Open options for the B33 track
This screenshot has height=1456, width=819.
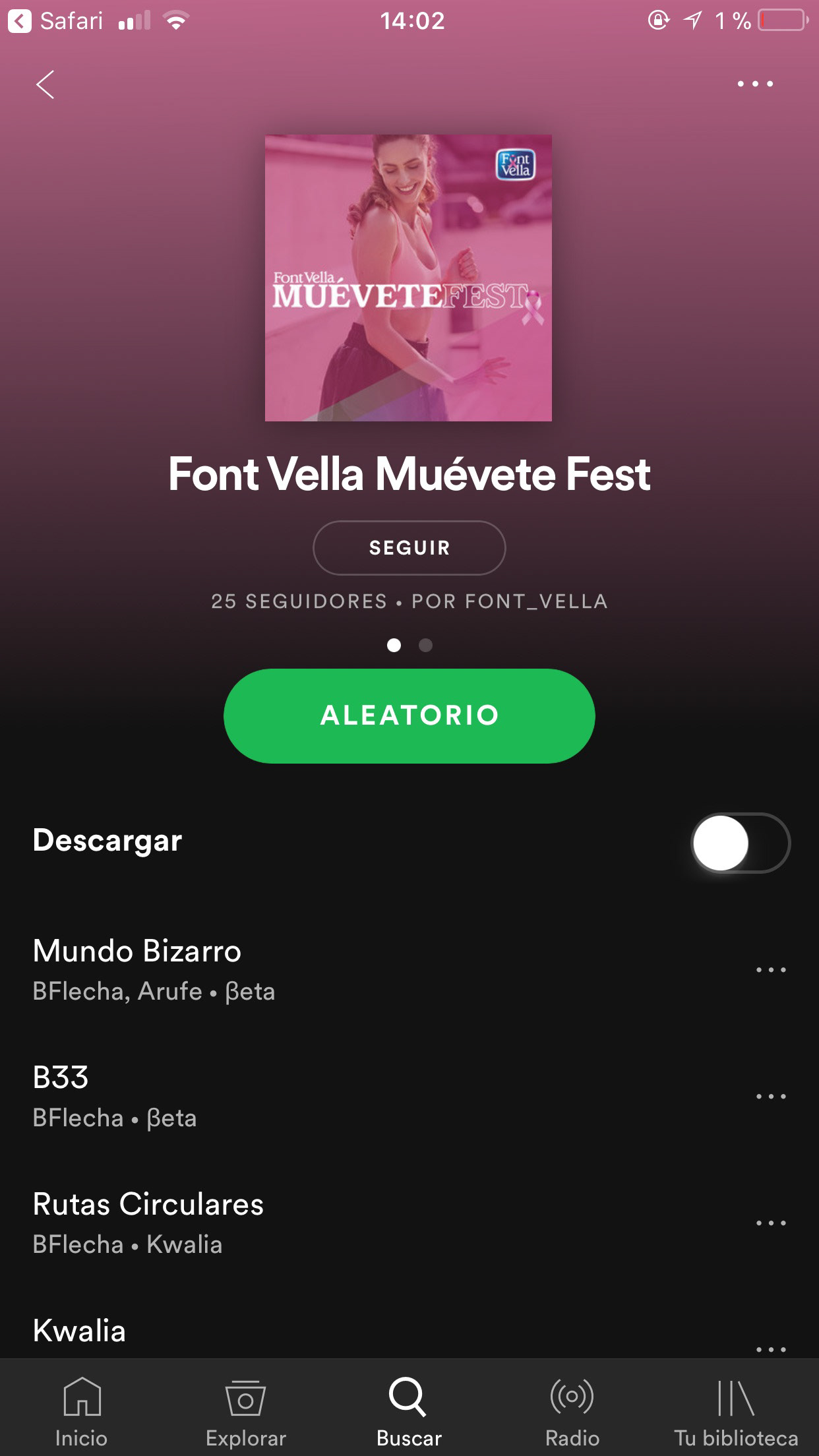771,1096
